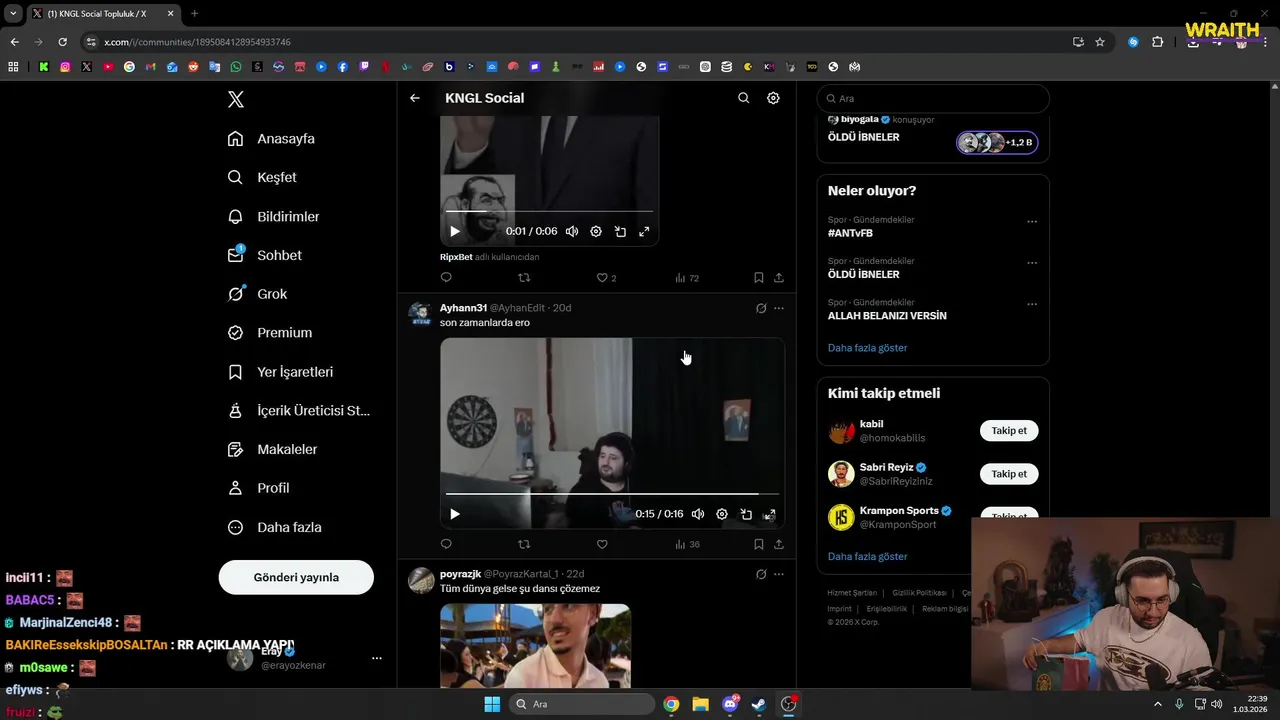The width and height of the screenshot is (1280, 720).
Task: Enter fullscreen on the 0:01 / 0:06 video
Action: click(x=644, y=231)
